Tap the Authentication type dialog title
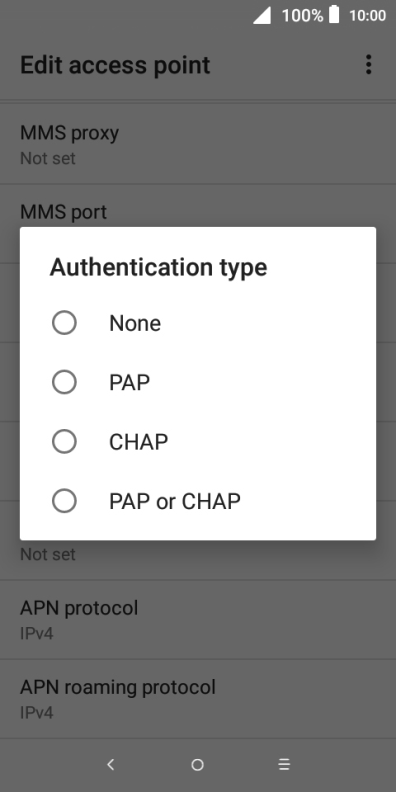 click(158, 267)
